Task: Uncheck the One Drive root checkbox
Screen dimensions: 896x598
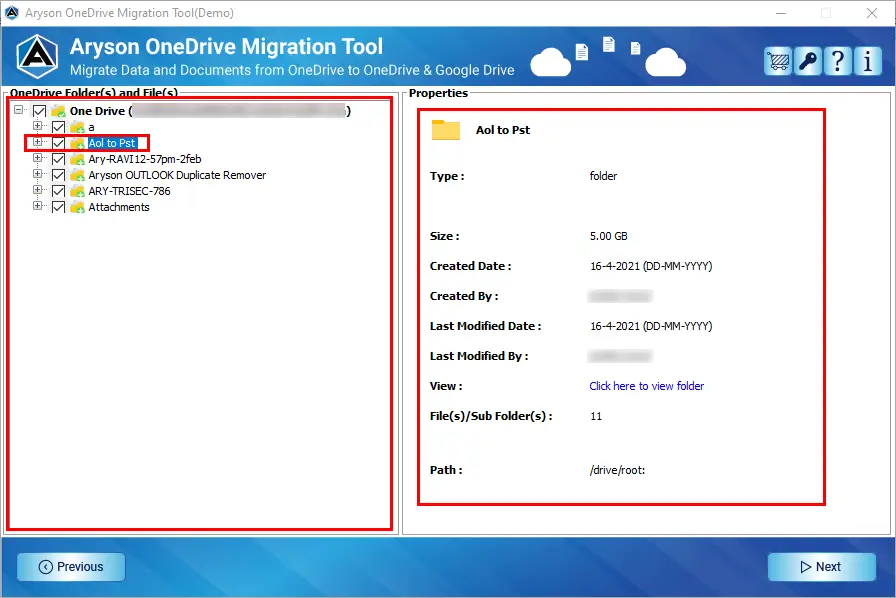Action: point(39,111)
